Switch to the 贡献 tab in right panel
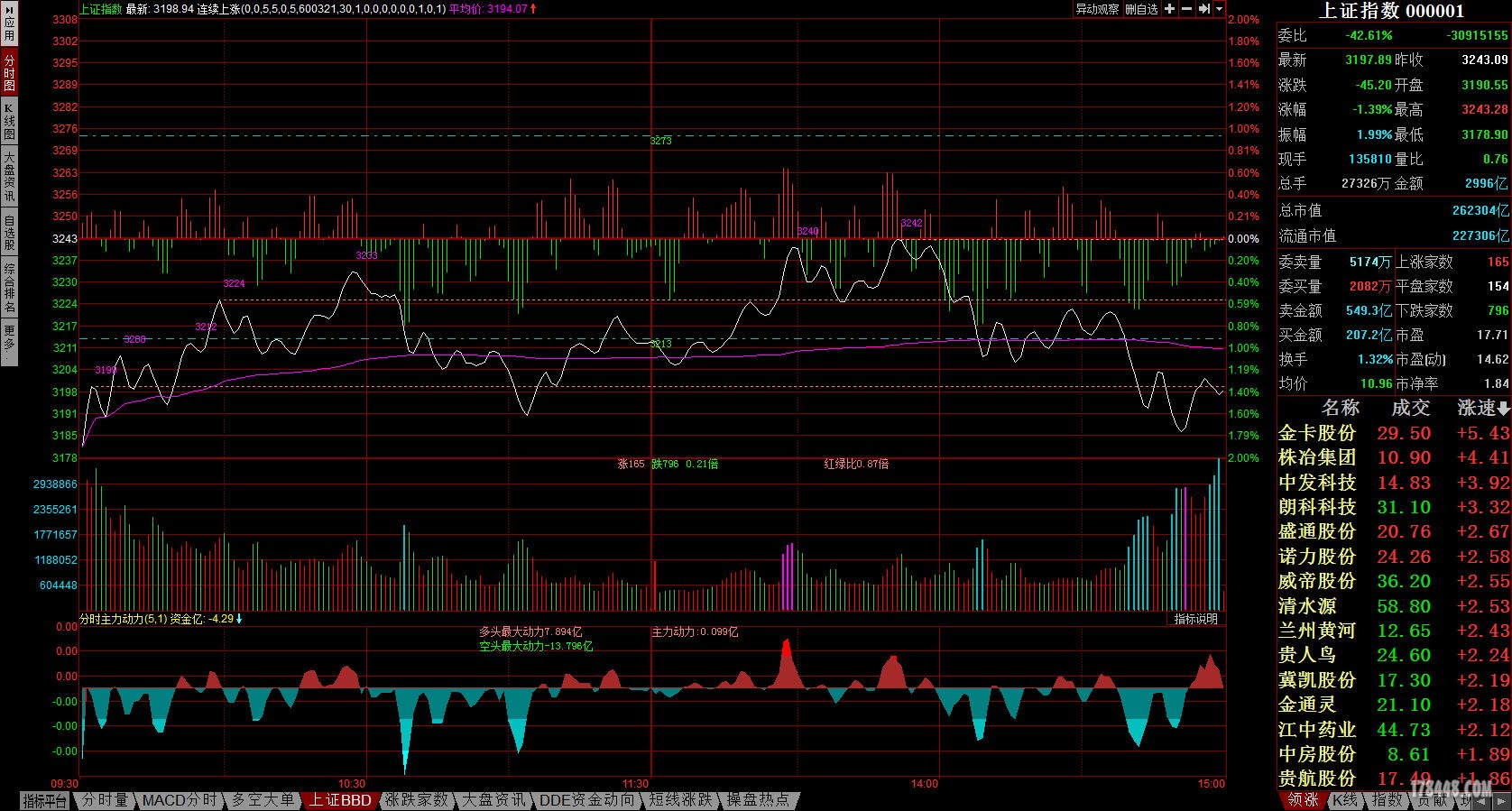The height and width of the screenshot is (811, 1512). pos(1432,800)
